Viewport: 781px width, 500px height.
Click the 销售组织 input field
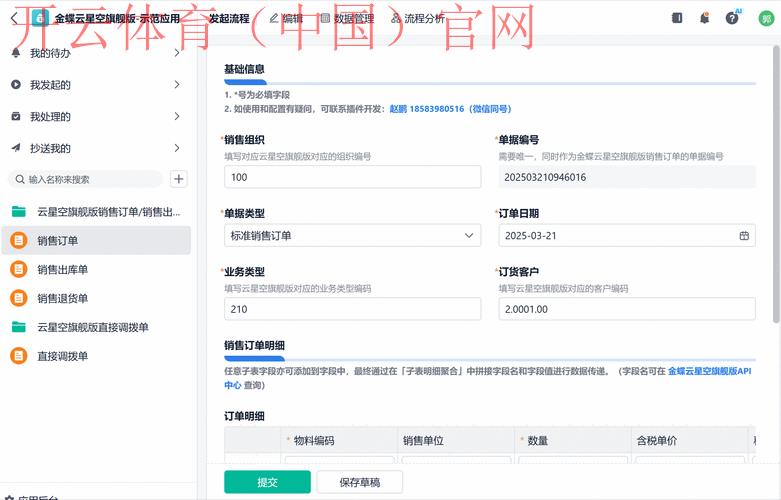pos(353,177)
